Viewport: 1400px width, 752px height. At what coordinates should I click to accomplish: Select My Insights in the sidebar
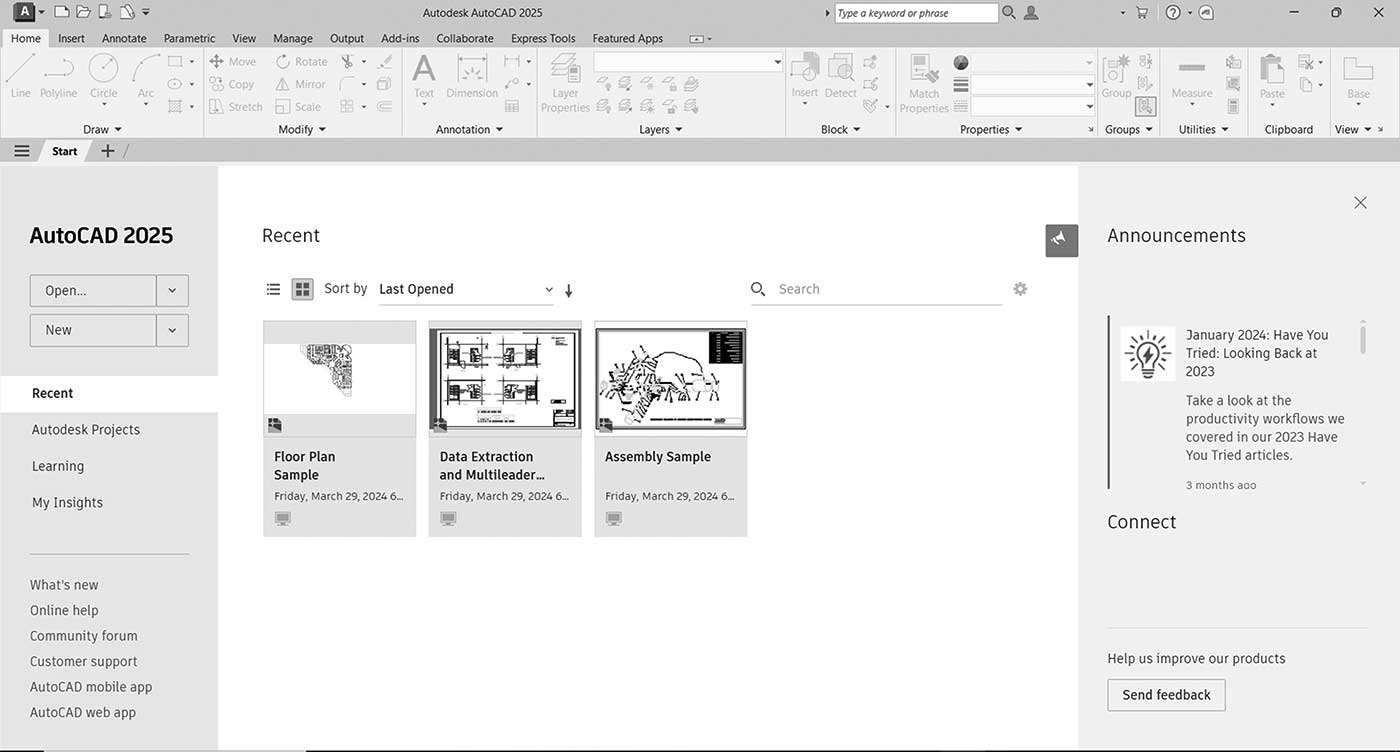[67, 503]
